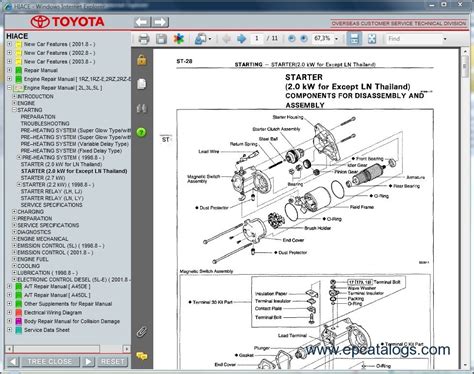Open binoculars search panel in sidebar
Screen dimensions: 474x374
[x=142, y=108]
